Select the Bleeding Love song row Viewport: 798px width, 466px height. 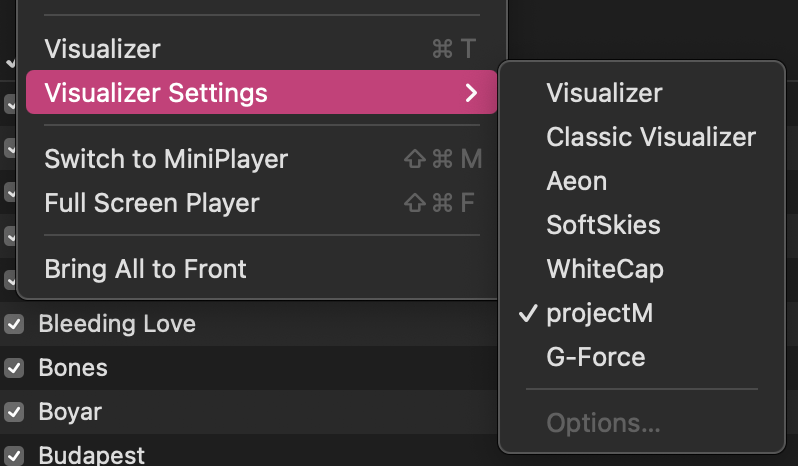[117, 324]
